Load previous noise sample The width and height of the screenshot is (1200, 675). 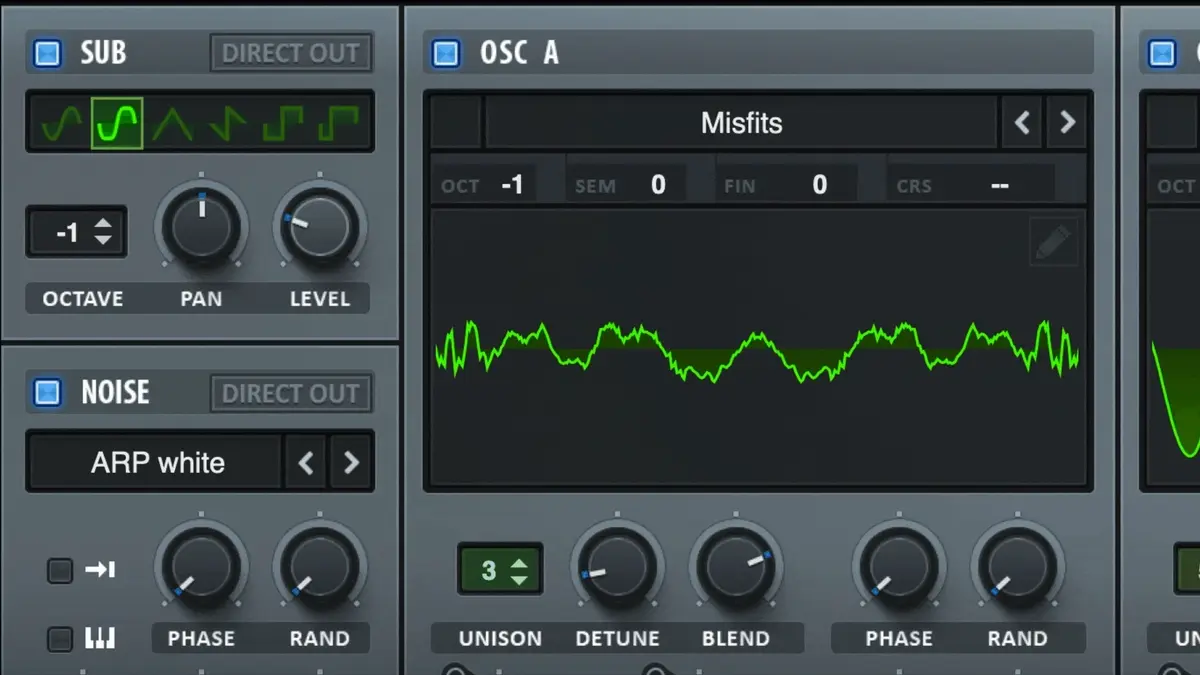[x=306, y=463]
